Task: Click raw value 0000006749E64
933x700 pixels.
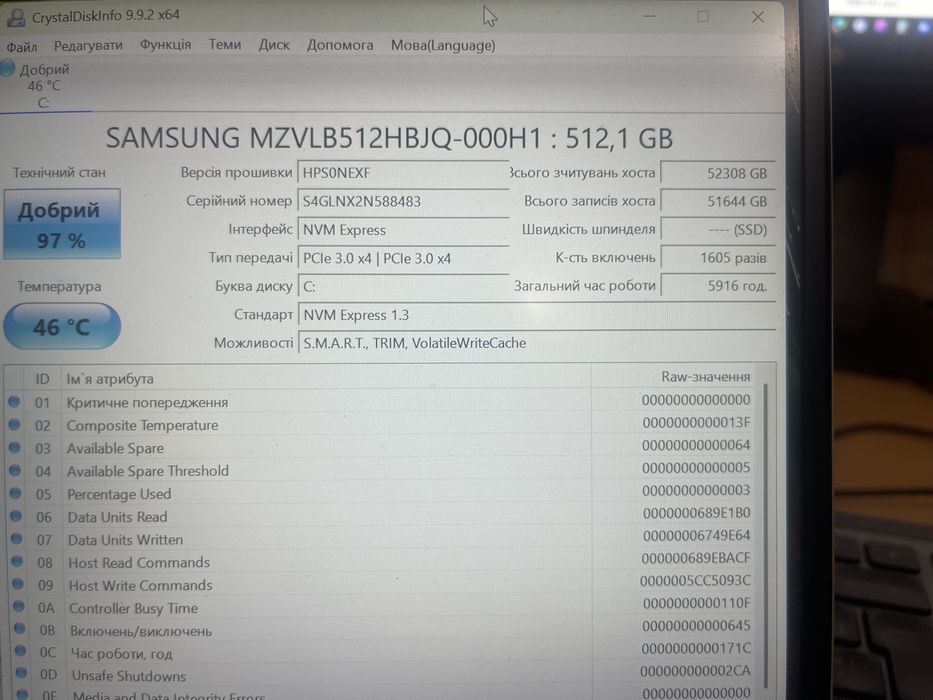Action: click(x=696, y=536)
